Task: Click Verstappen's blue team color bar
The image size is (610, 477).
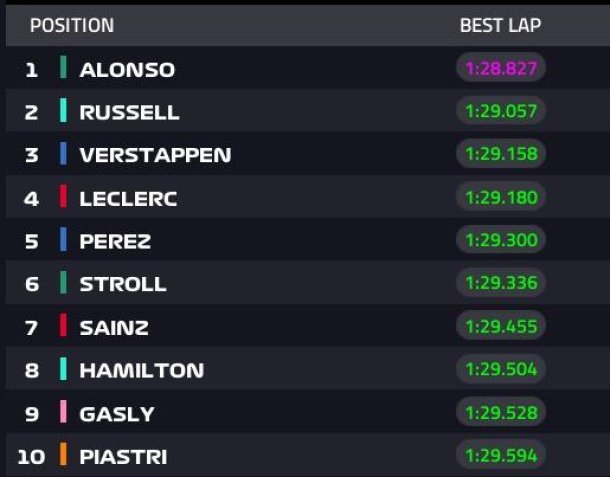Action: click(x=63, y=153)
